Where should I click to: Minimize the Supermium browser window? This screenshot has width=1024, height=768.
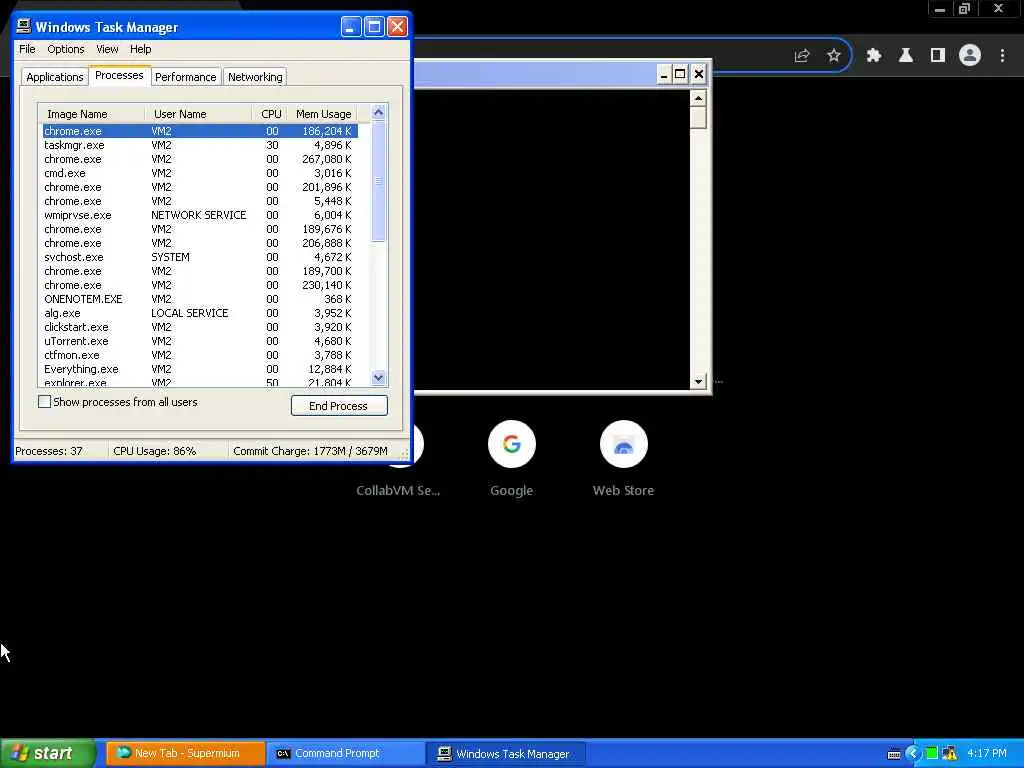pos(940,9)
